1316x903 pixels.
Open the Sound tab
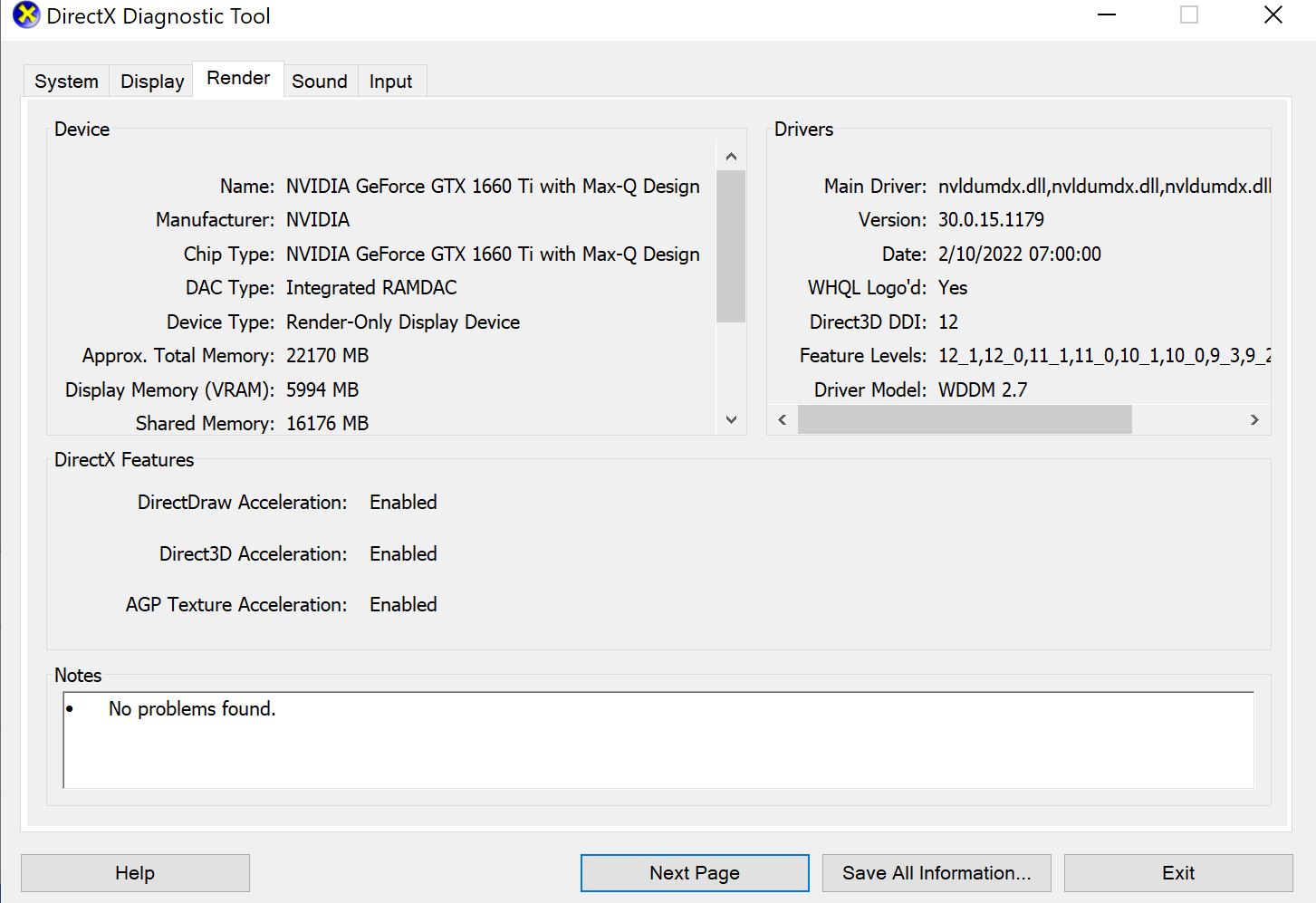pyautogui.click(x=320, y=82)
